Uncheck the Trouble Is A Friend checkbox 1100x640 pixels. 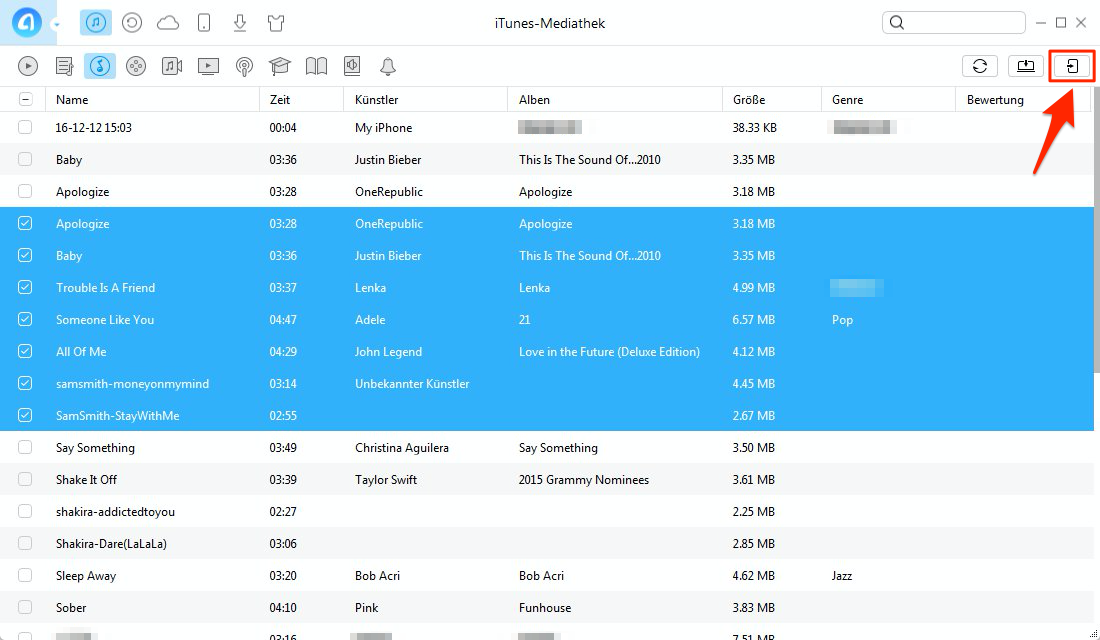(x=25, y=287)
